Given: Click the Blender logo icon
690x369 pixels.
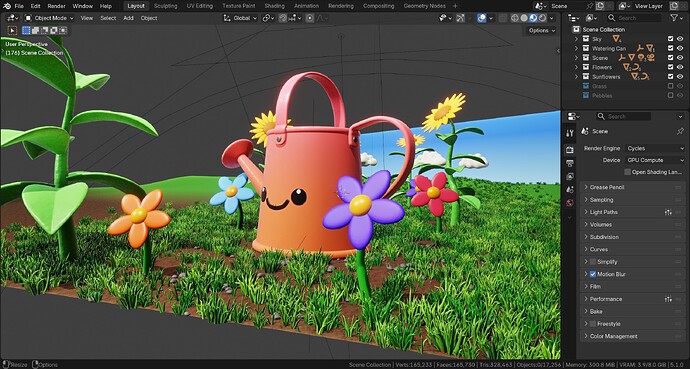Looking at the screenshot, I should pos(7,6).
